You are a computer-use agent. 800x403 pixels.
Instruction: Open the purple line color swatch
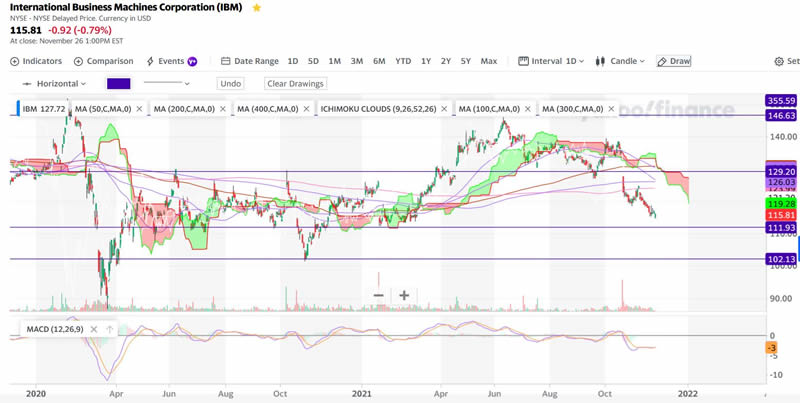tap(118, 84)
